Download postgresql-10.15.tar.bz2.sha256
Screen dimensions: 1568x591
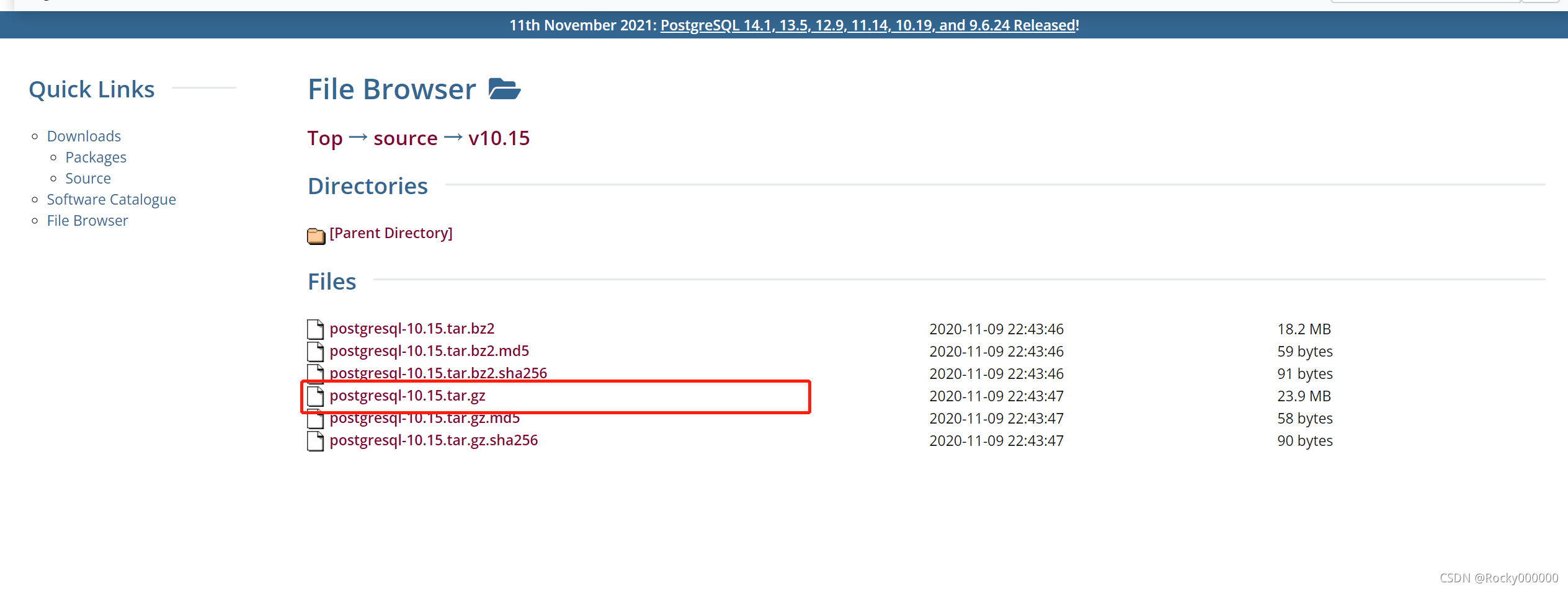coord(439,373)
